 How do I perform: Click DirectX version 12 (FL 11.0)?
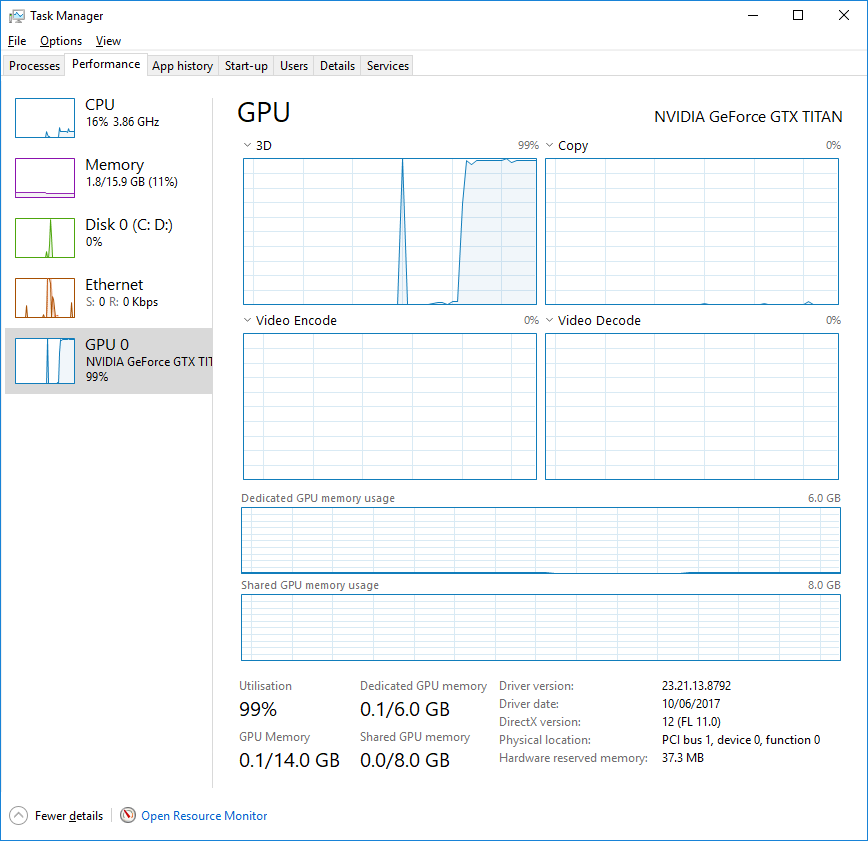pyautogui.click(x=691, y=722)
